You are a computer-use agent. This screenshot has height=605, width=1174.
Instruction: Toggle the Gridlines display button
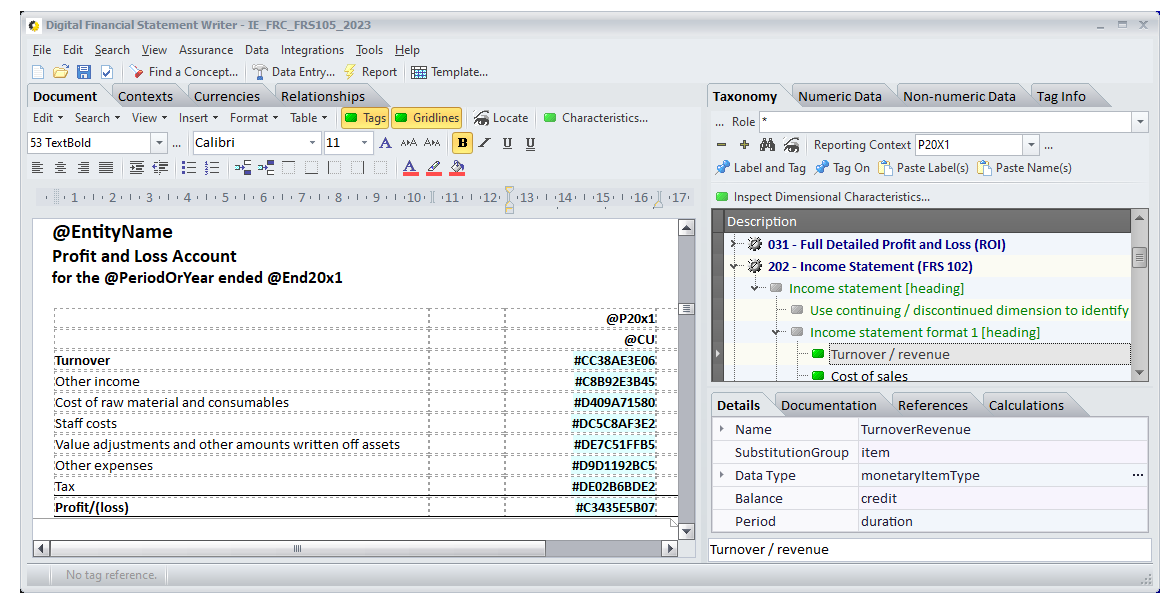coord(427,118)
